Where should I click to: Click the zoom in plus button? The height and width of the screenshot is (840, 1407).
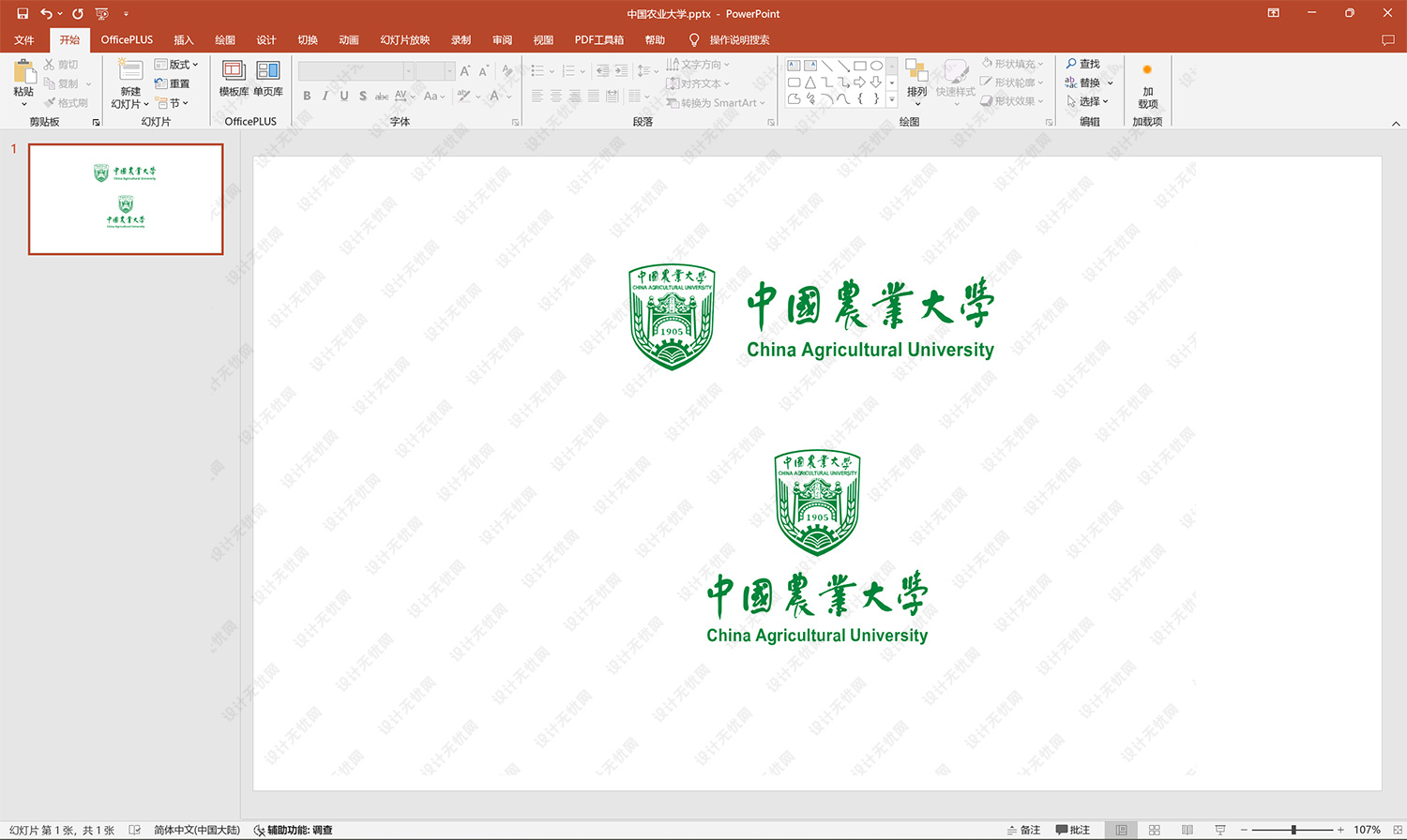[1340, 830]
